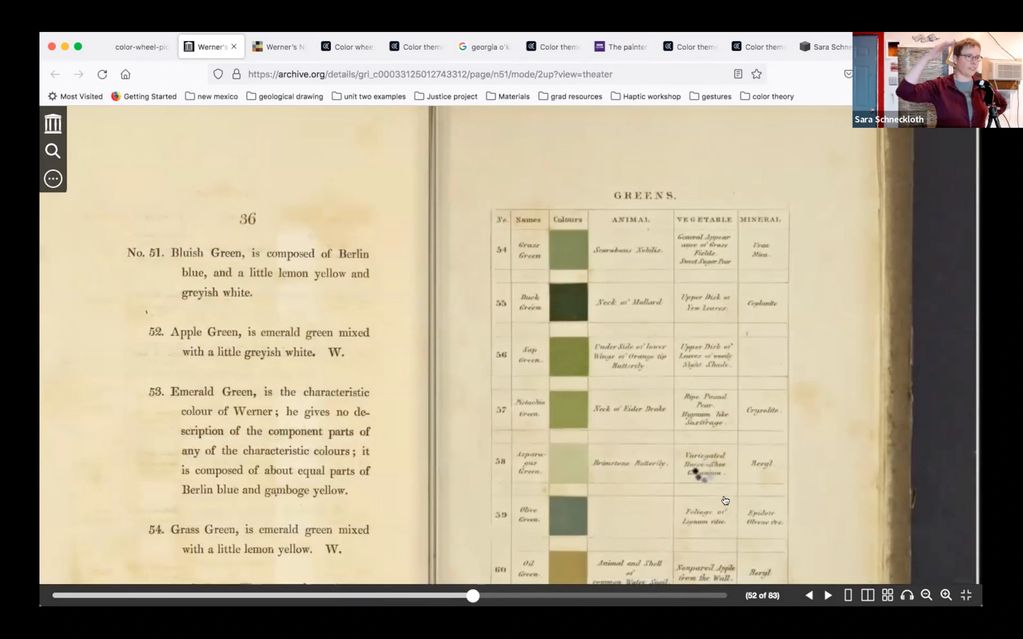The height and width of the screenshot is (639, 1023).
Task: Switch to two-page view
Action: pyautogui.click(x=867, y=595)
